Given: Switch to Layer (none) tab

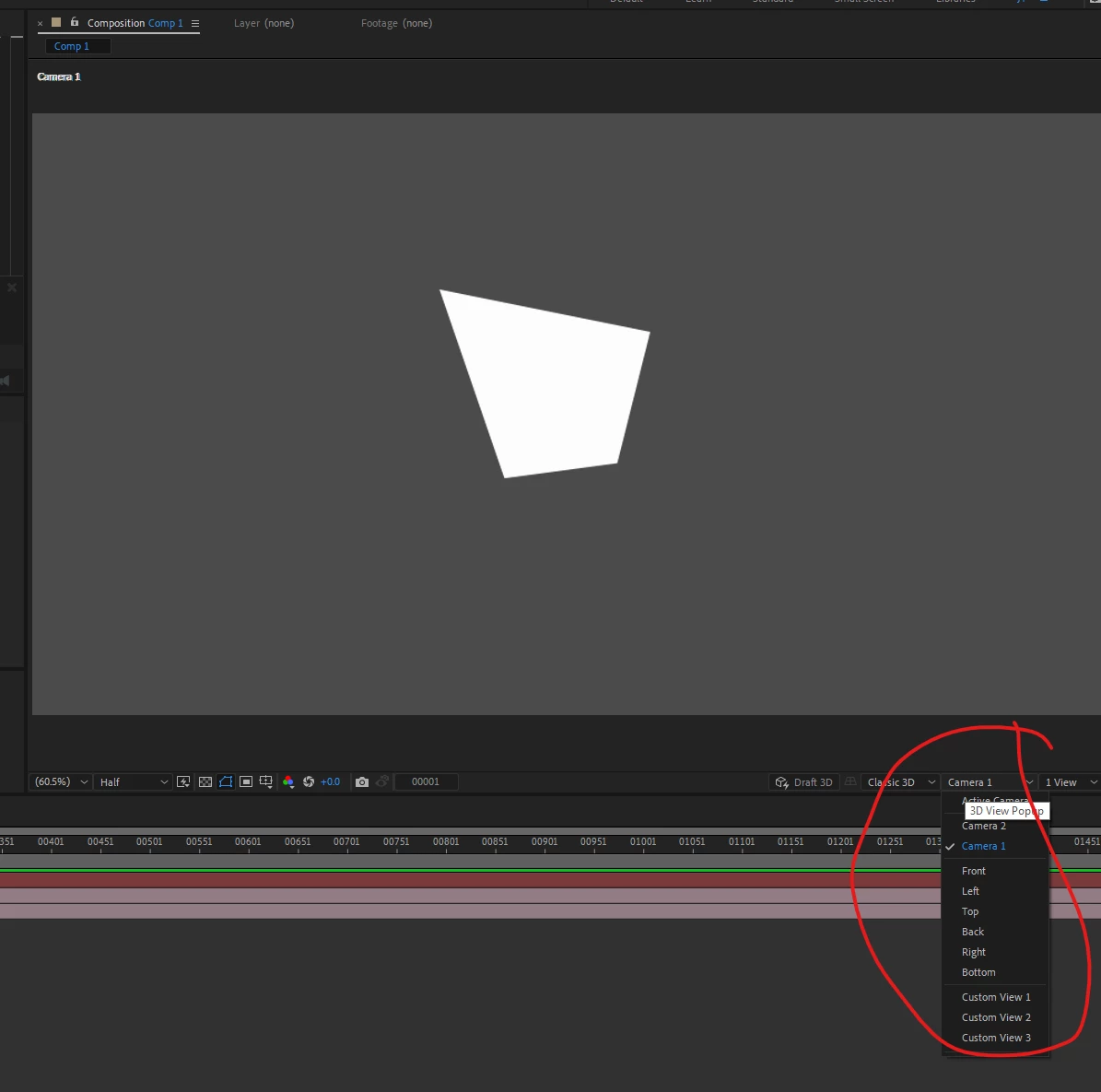Looking at the screenshot, I should click(264, 23).
